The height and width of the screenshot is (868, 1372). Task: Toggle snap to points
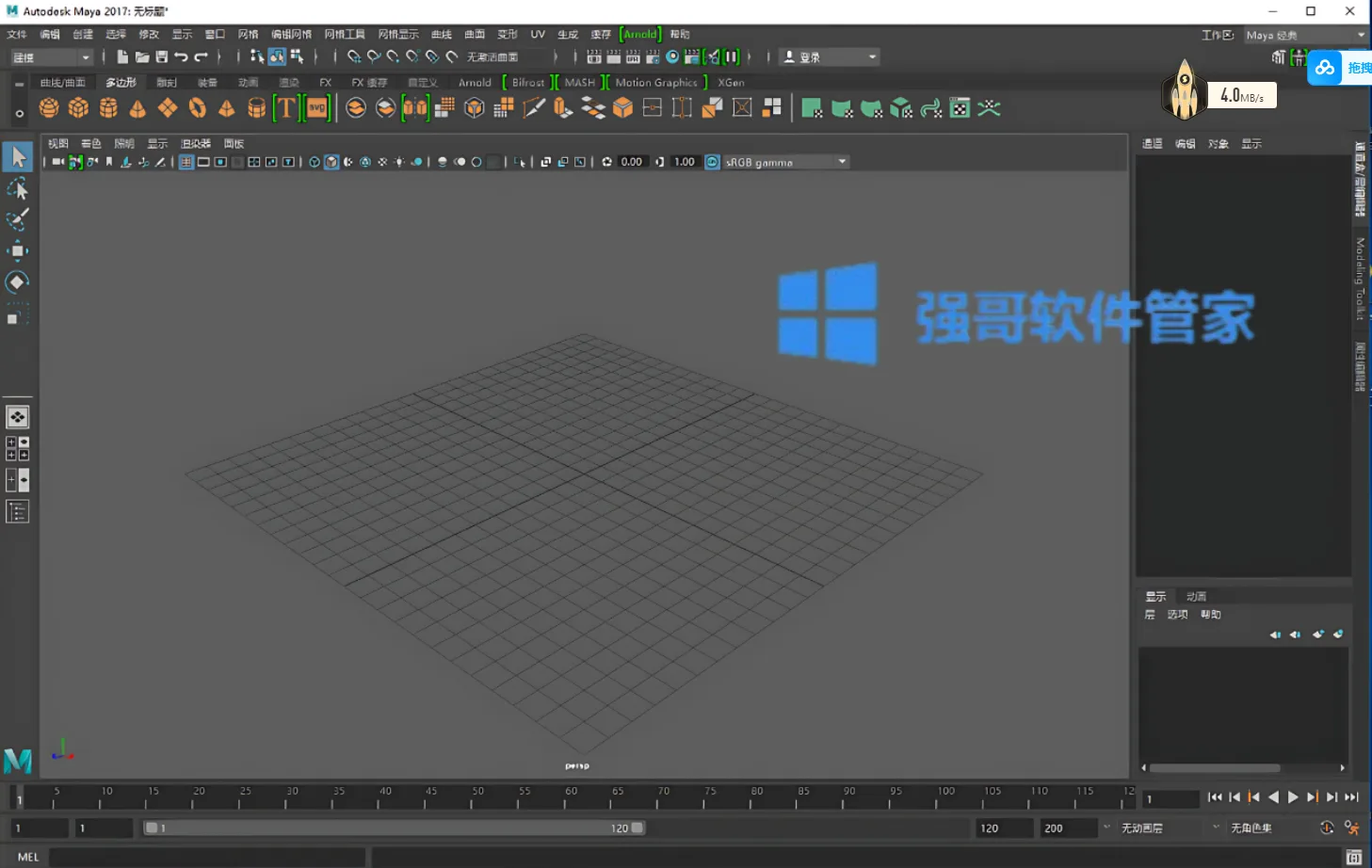(x=394, y=57)
